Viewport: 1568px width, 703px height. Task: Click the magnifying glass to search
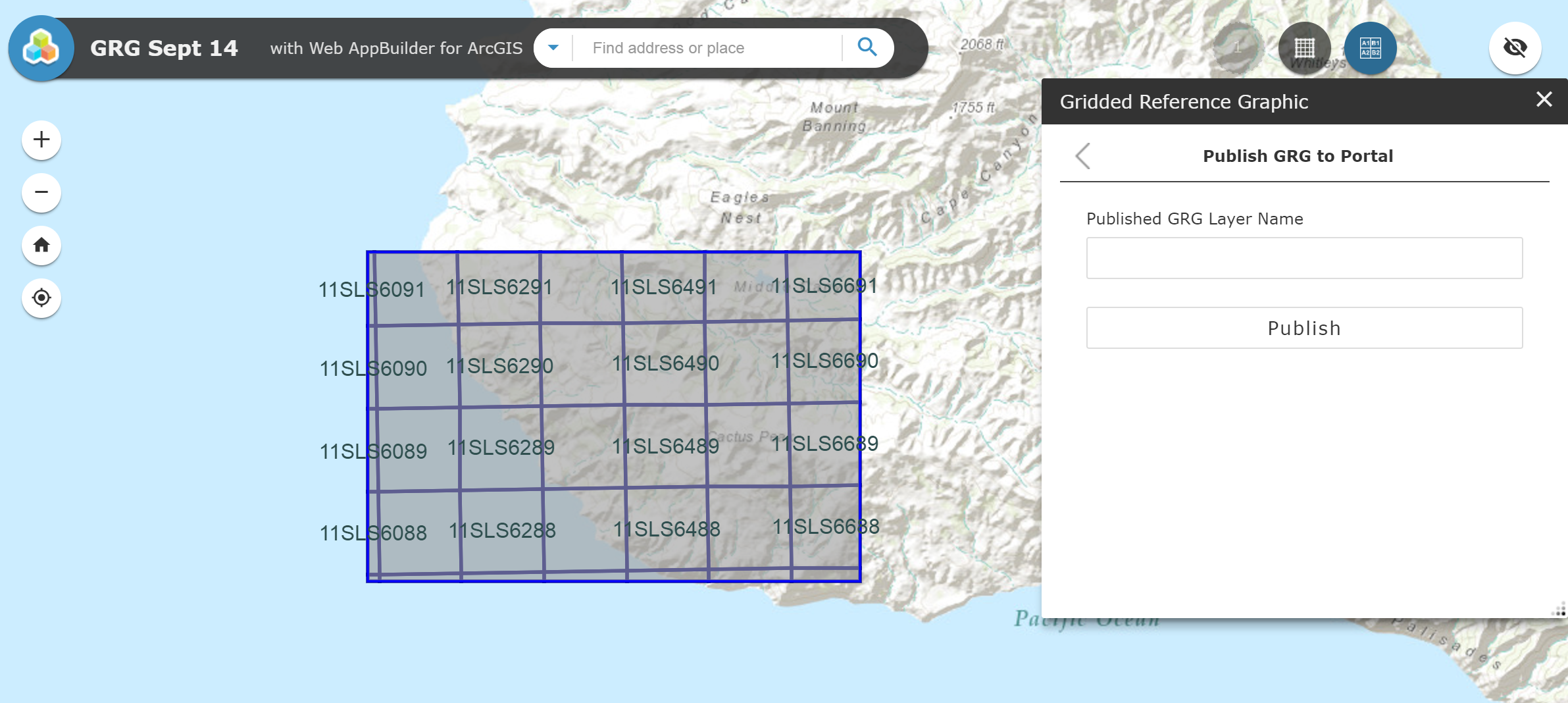point(867,47)
